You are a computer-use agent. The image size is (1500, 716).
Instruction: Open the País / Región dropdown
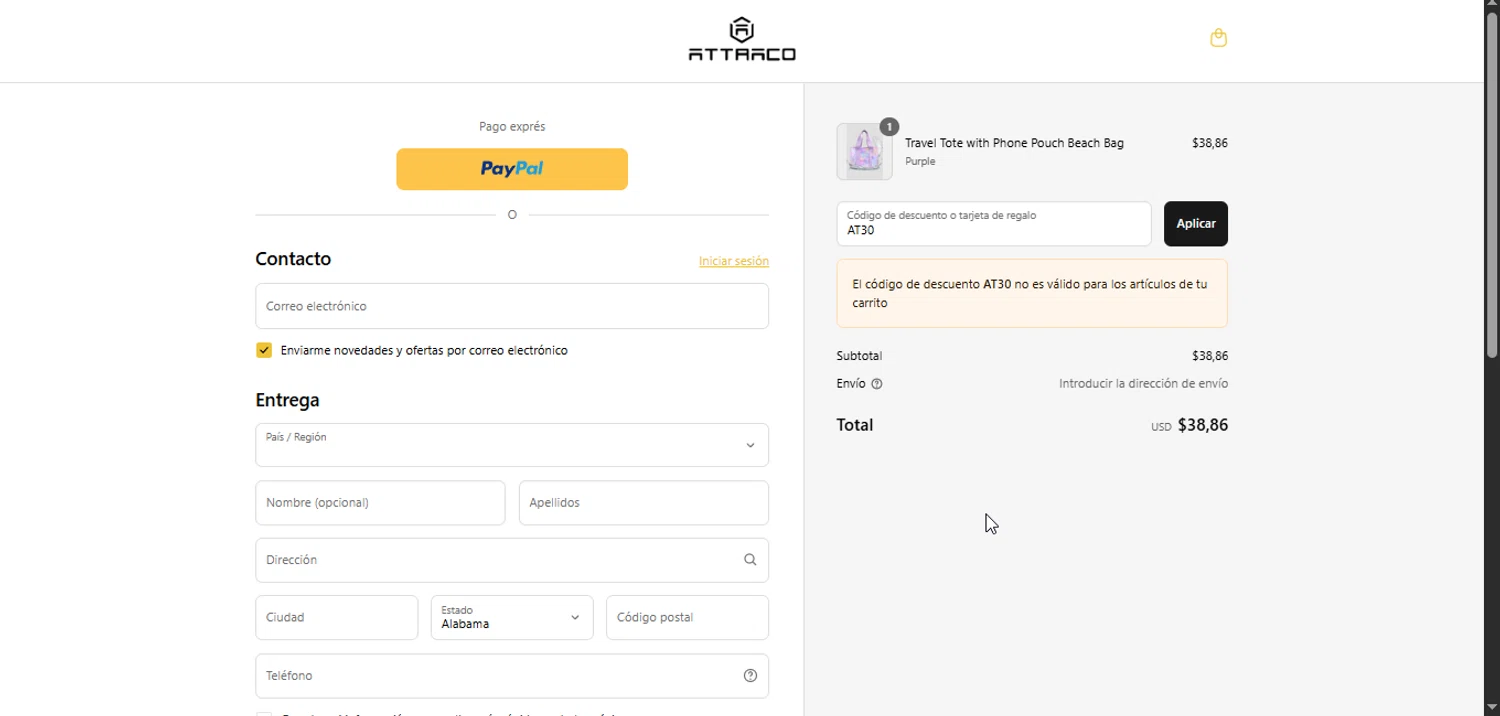(512, 445)
